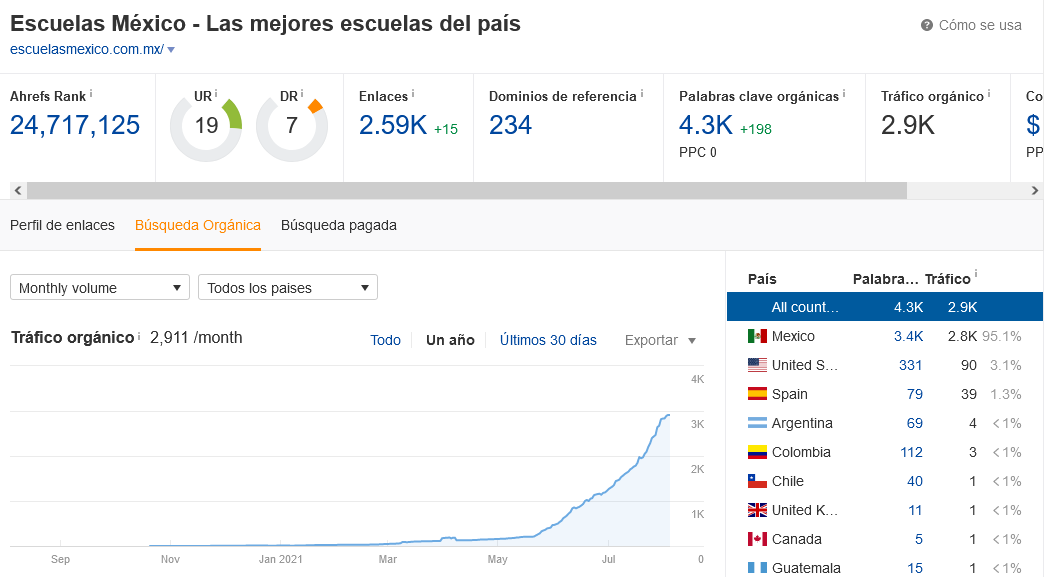The width and height of the screenshot is (1053, 577).
Task: Open the escuelasmexico.com.mx link
Action: pos(87,47)
